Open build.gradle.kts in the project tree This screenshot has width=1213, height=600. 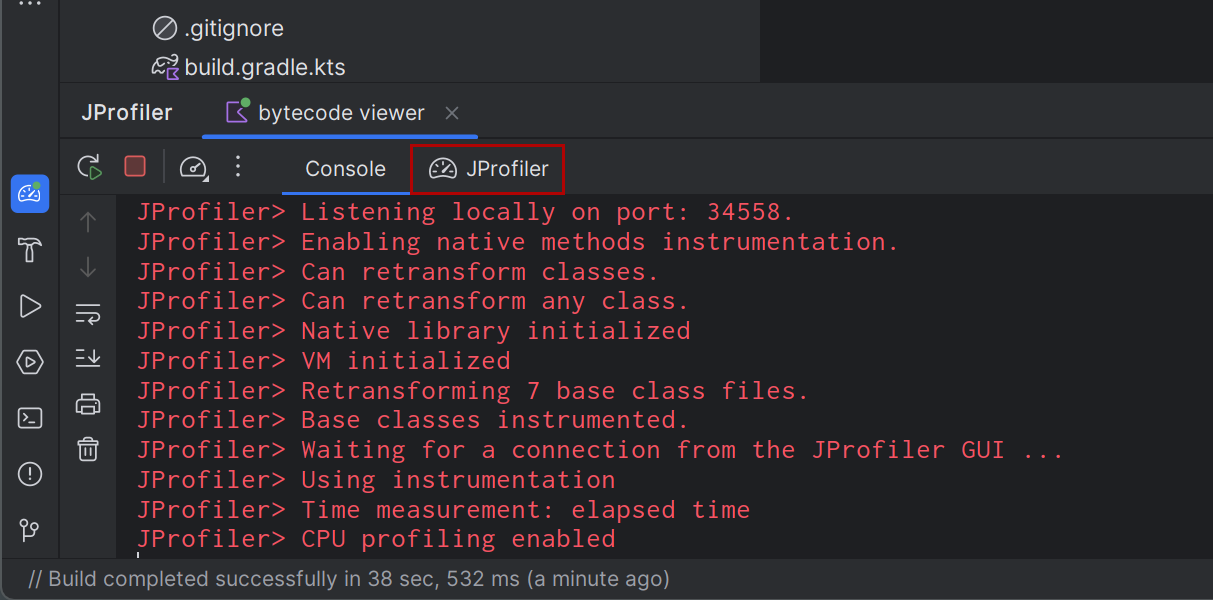[x=264, y=68]
